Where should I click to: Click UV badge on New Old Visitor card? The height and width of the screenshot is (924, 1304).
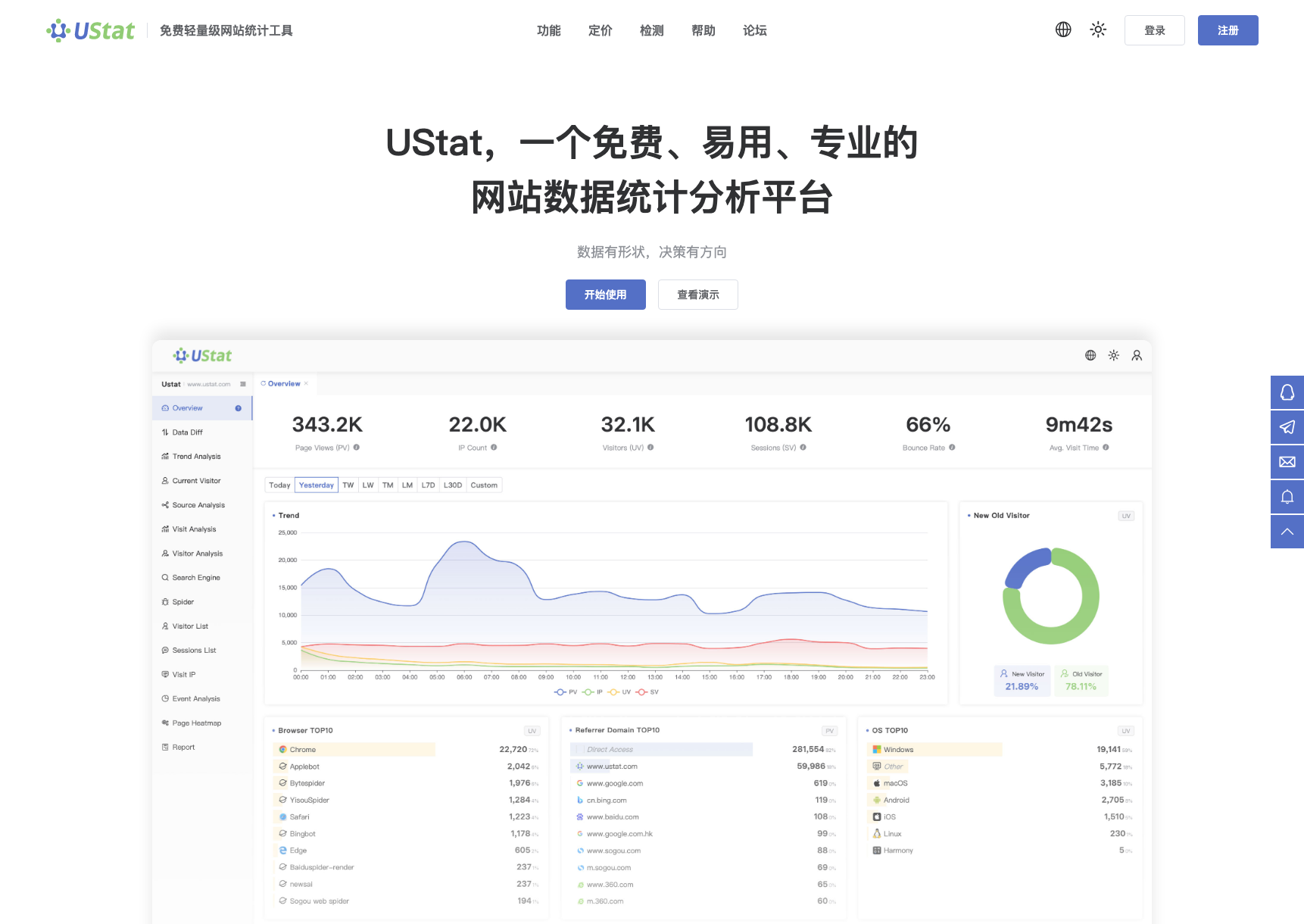pos(1126,517)
